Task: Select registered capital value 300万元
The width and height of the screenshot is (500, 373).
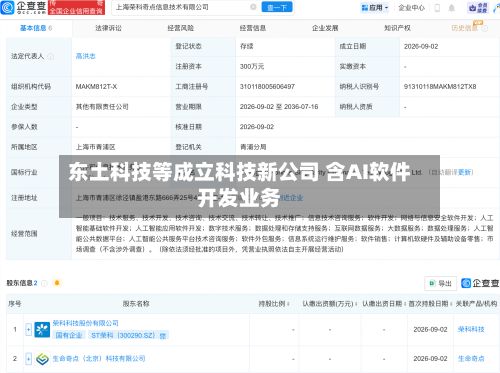Action: pos(252,67)
